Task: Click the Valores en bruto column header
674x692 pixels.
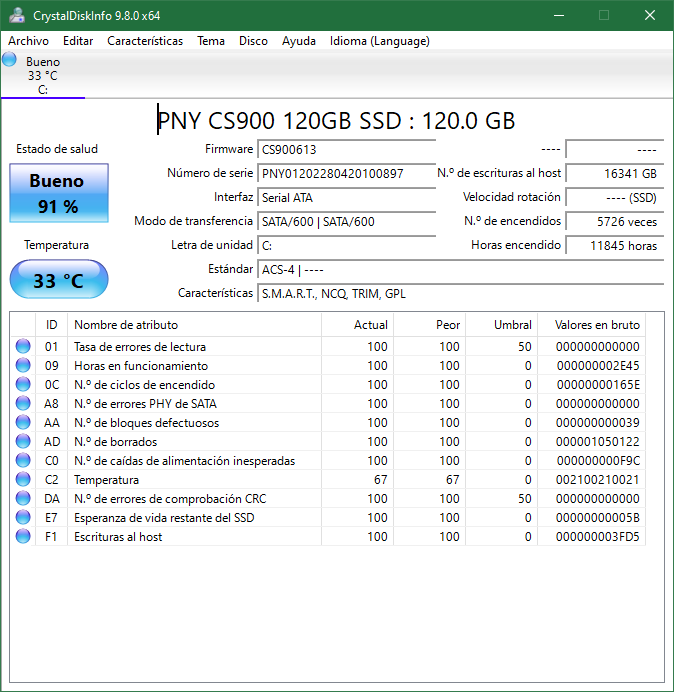Action: (x=589, y=325)
